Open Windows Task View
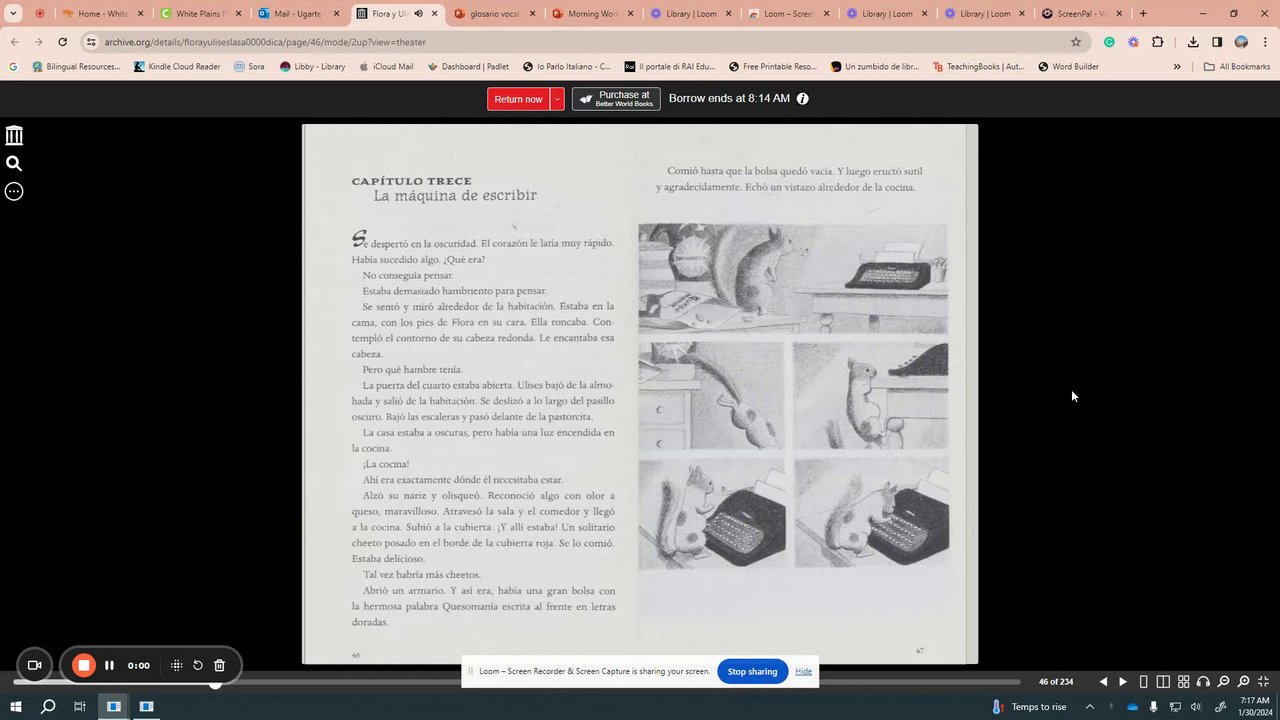 80,706
